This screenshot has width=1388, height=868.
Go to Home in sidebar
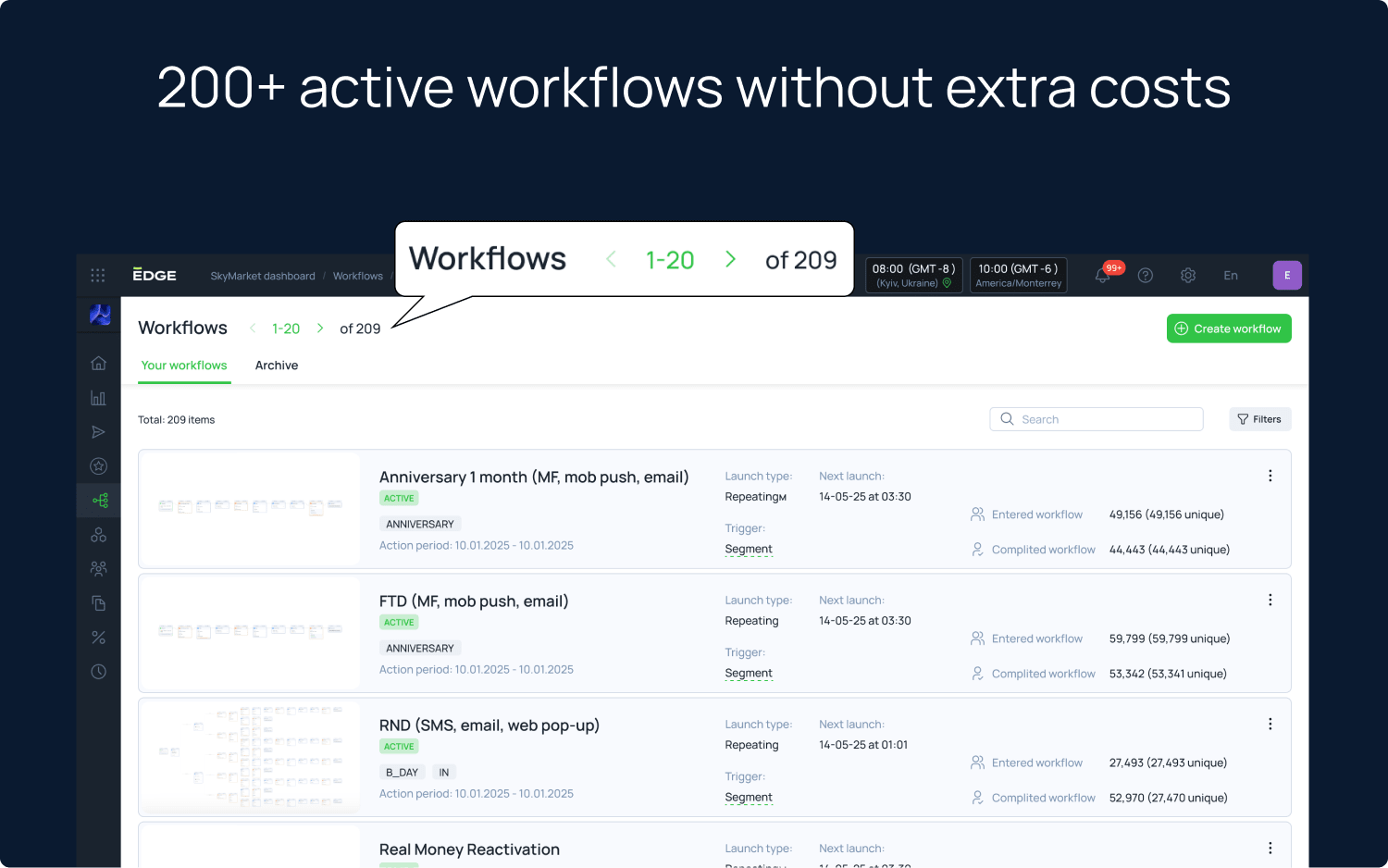pos(99,363)
